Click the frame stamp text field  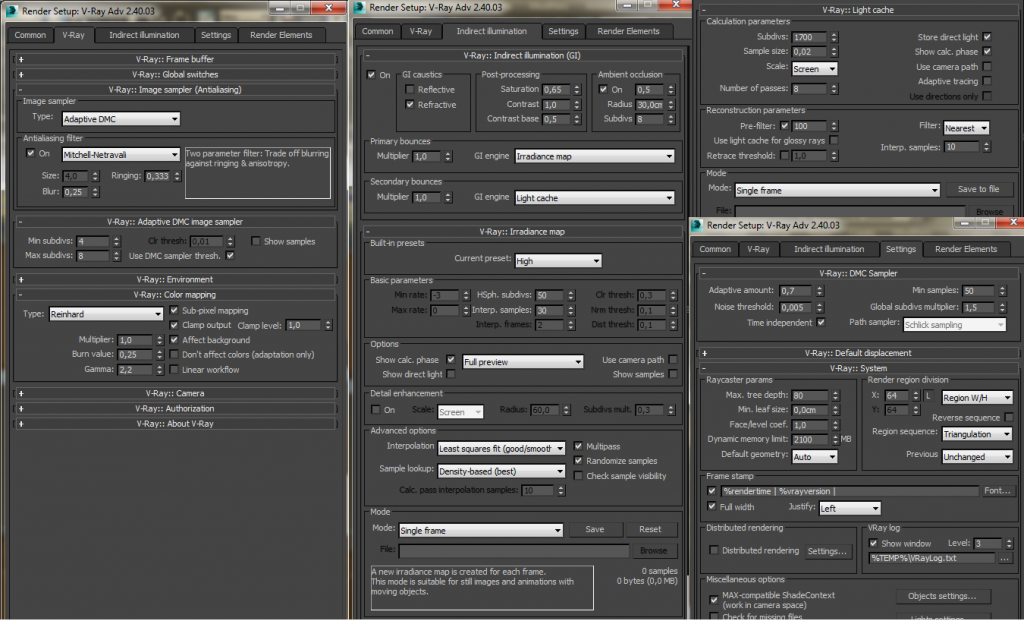pyautogui.click(x=850, y=491)
